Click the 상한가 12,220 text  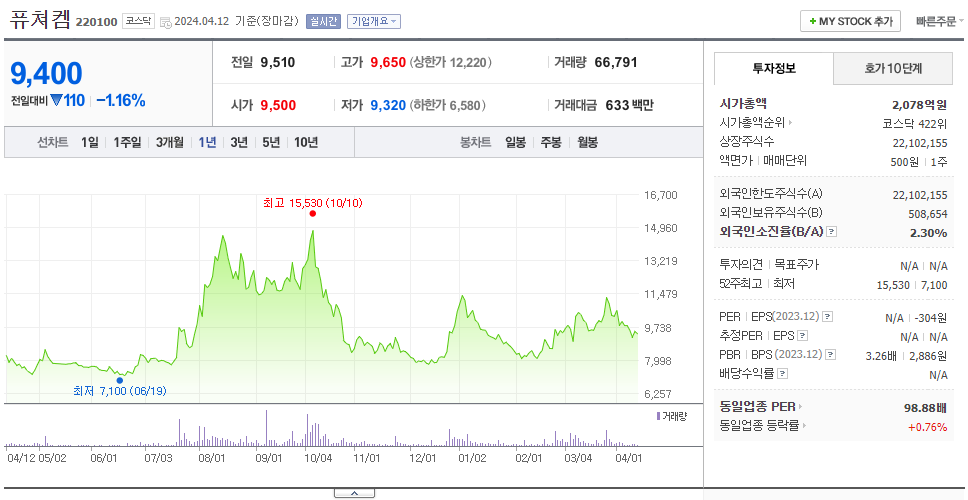(x=450, y=62)
